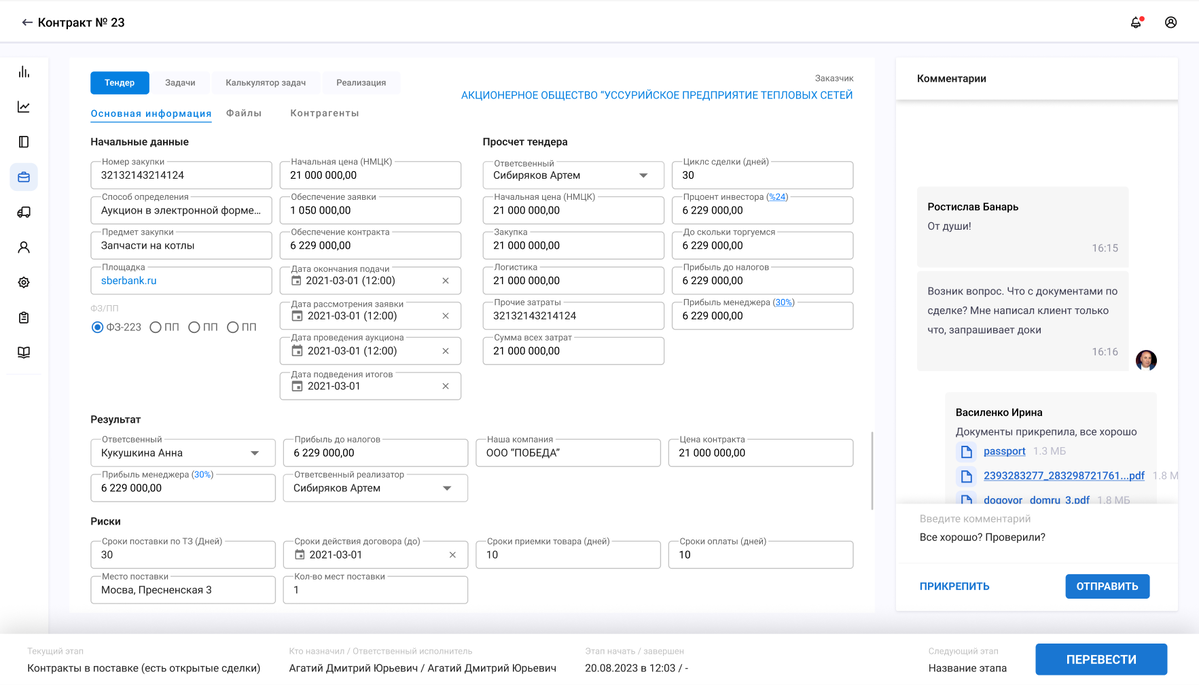Screen dimensions: 1199x685
Task: Select the Контрагенты subtab
Action: [324, 113]
